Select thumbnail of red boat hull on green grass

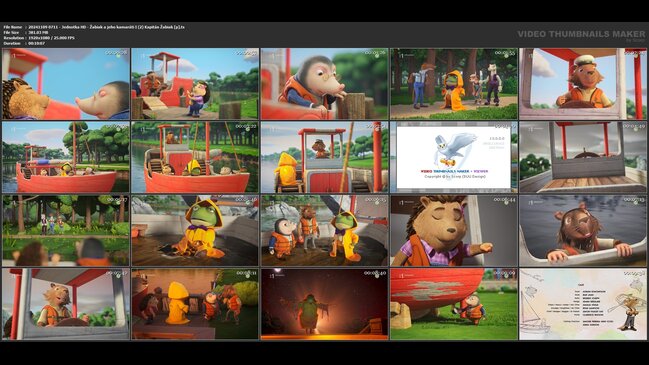[454, 304]
